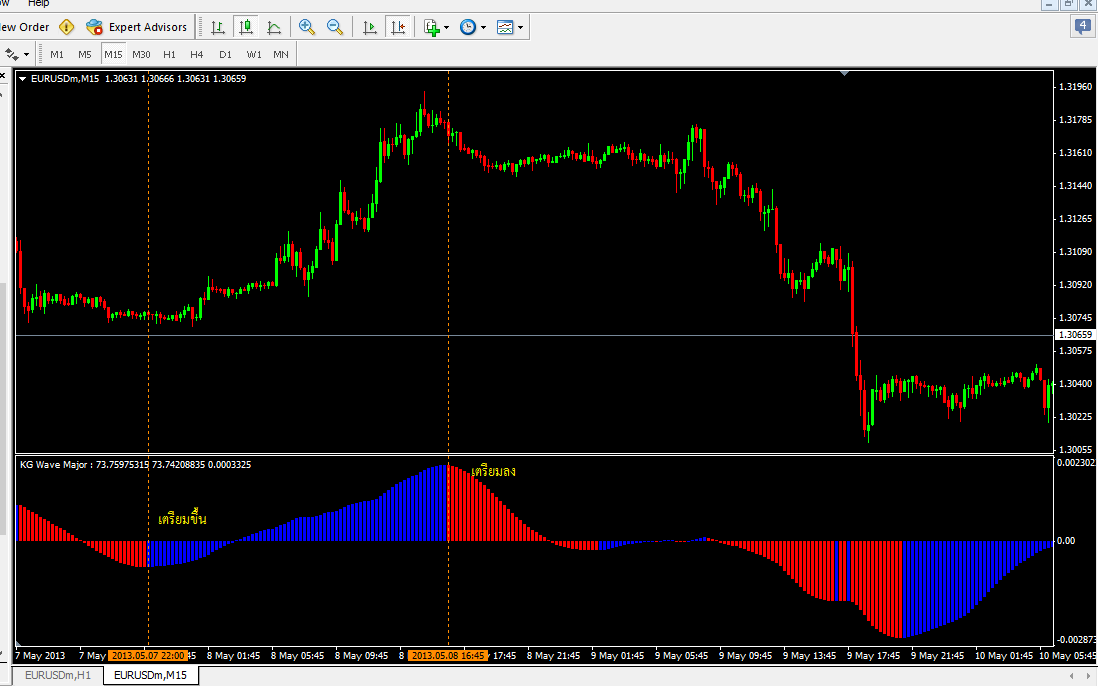
Task: Switch to the EURUSDm,H1 tab
Action: tap(58, 675)
